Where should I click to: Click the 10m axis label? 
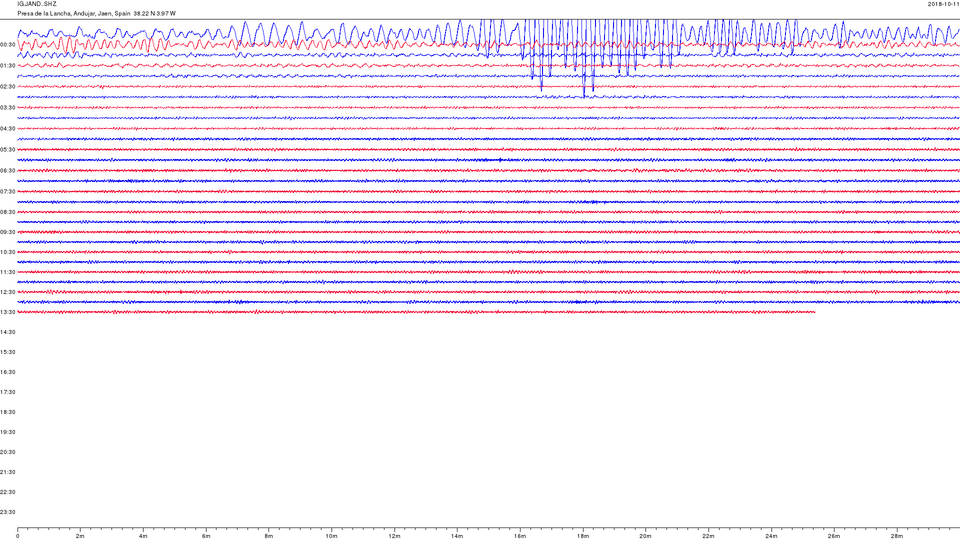331,536
